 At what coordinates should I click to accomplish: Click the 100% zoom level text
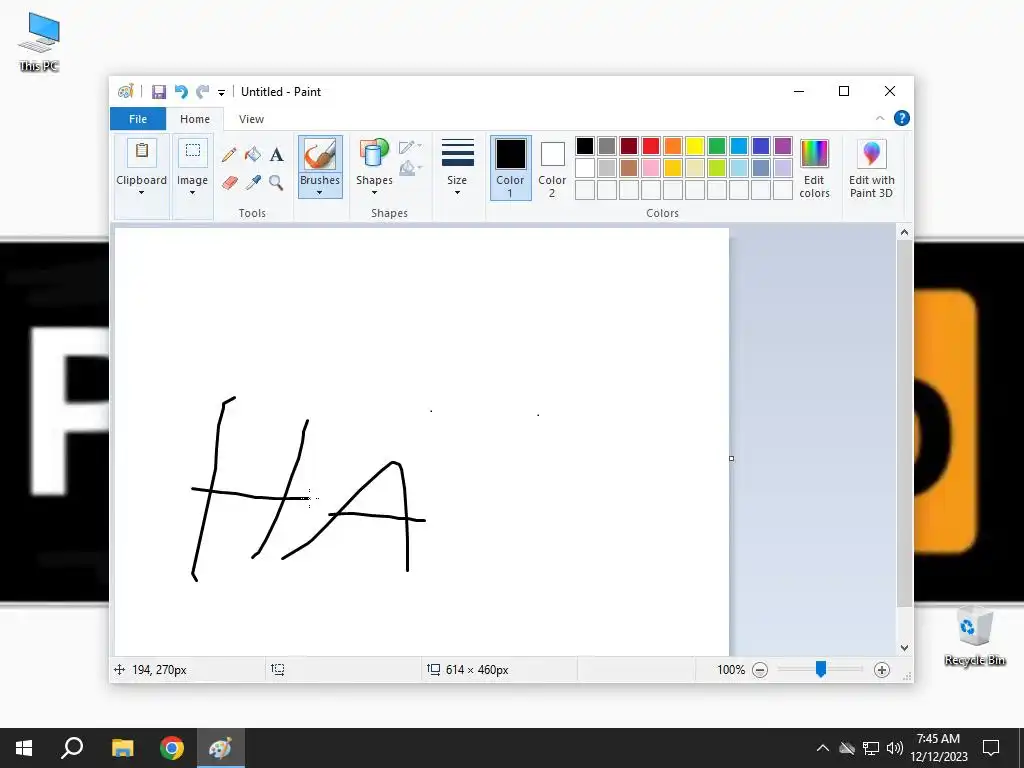tap(731, 670)
